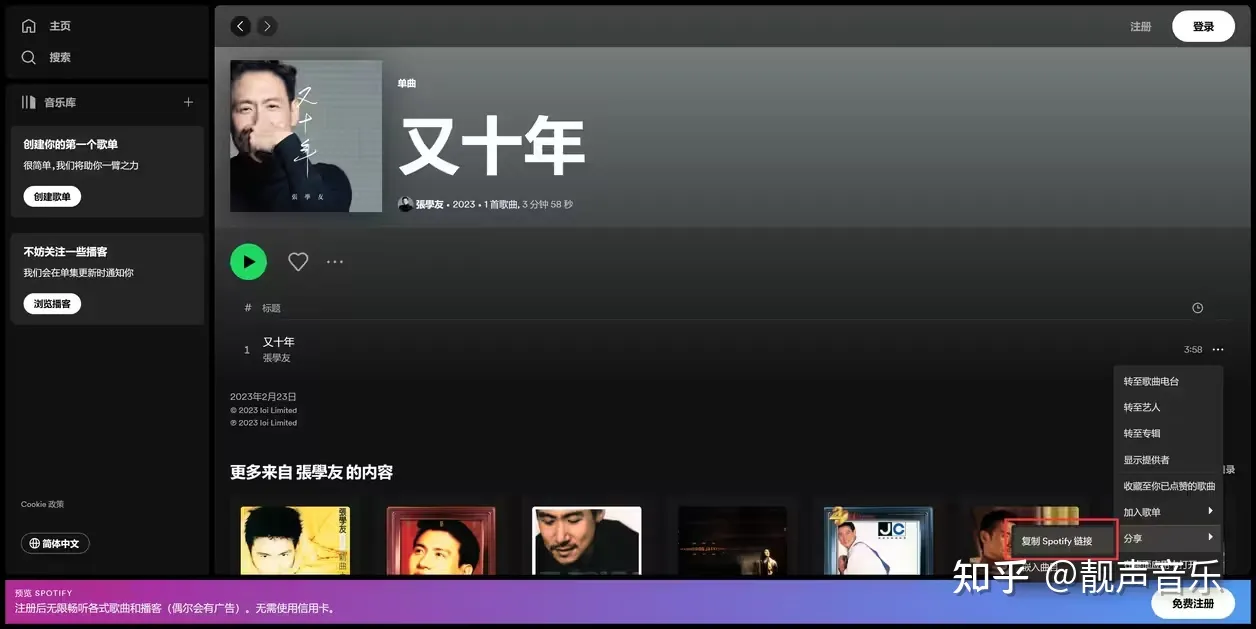Click the 免费注册 button in the banner
The width and height of the screenshot is (1256, 629).
pyautogui.click(x=1193, y=604)
